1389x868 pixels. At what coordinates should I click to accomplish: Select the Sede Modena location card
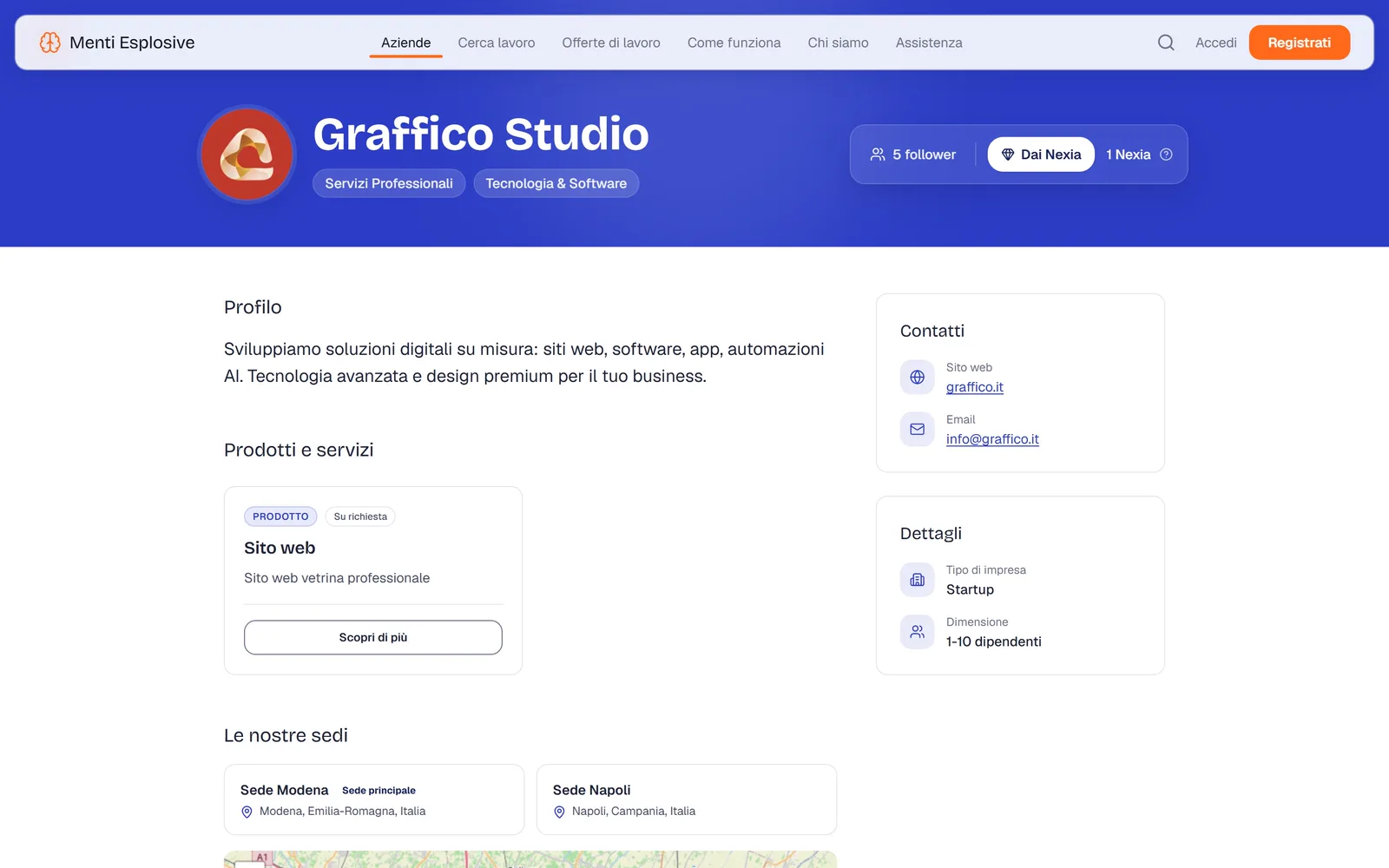(x=374, y=799)
